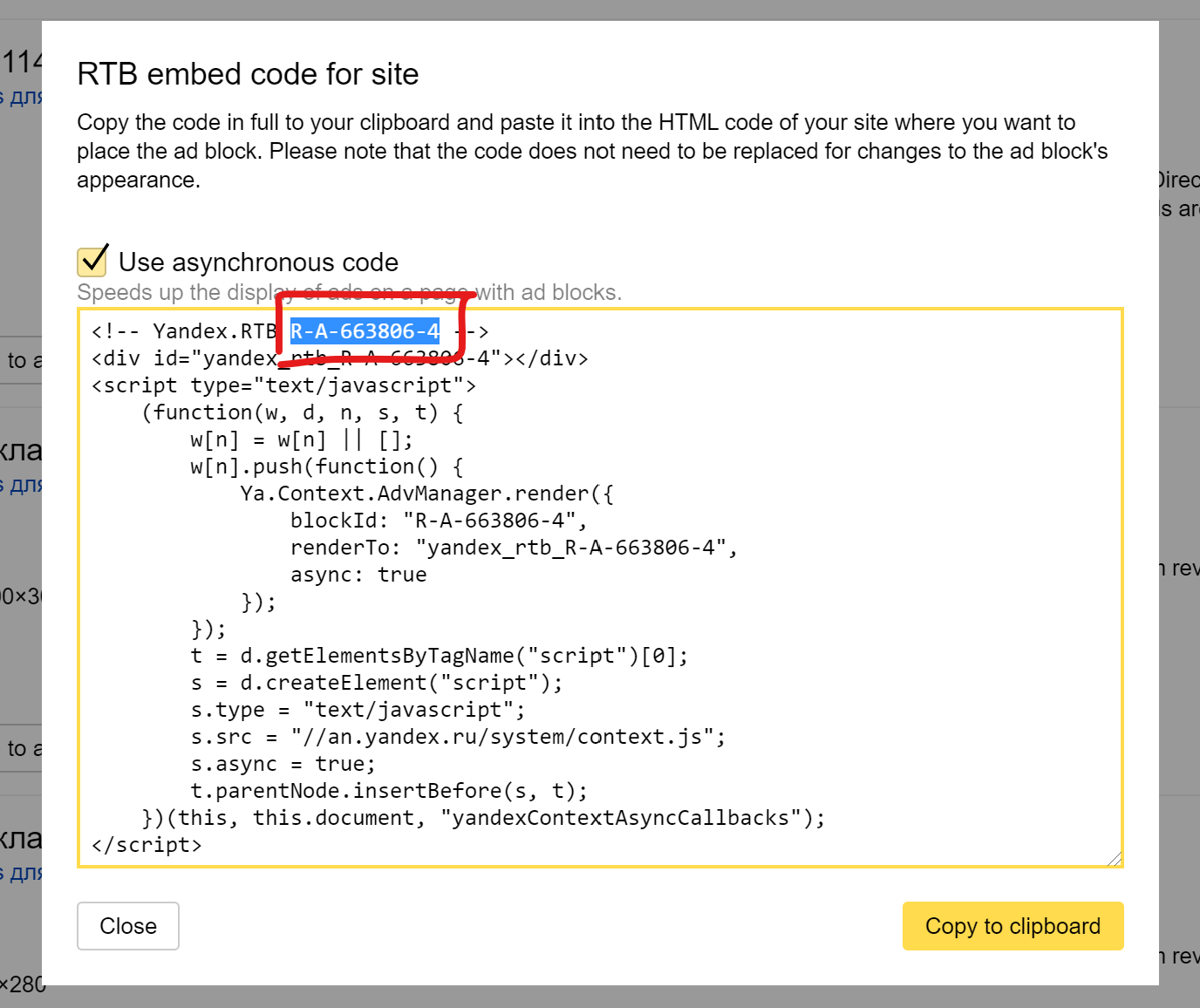Click the div id yandex_rtb line
1200x1008 pixels.
click(x=340, y=358)
